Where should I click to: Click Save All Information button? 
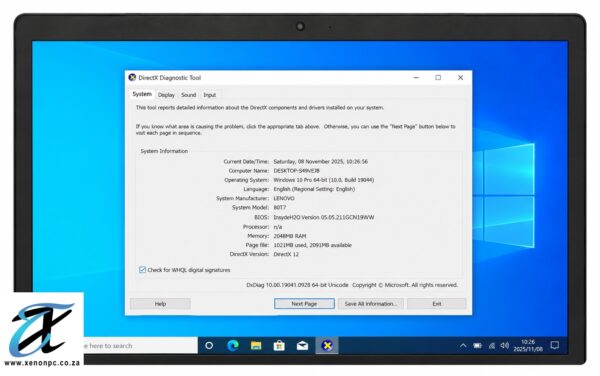coord(370,304)
